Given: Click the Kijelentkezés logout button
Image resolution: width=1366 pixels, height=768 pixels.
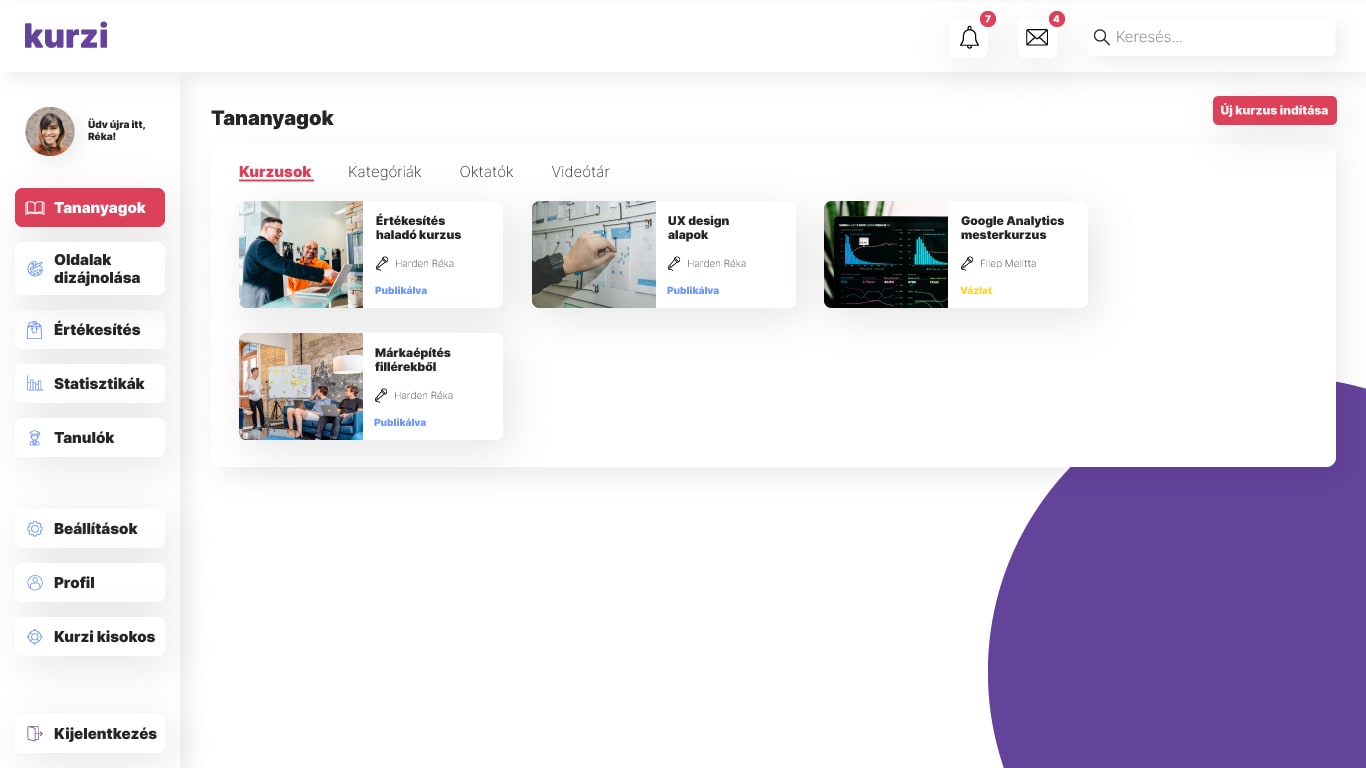Looking at the screenshot, I should click(x=90, y=734).
